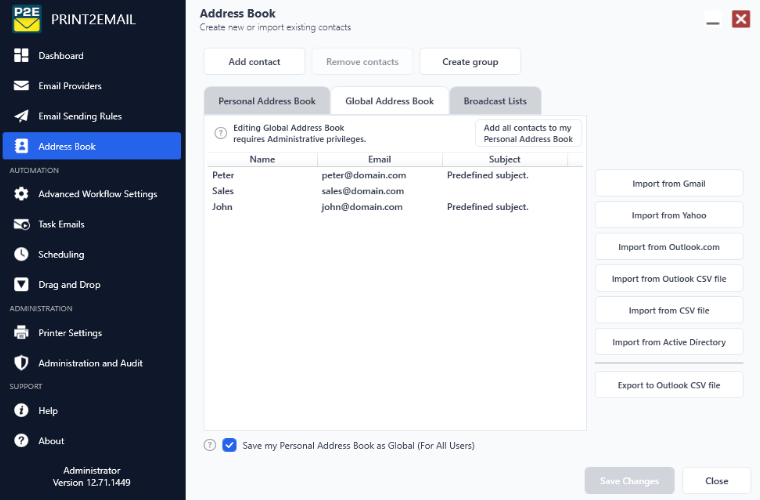The width and height of the screenshot is (760, 500).
Task: Click the Scheduling clock icon
Action: pos(21,254)
